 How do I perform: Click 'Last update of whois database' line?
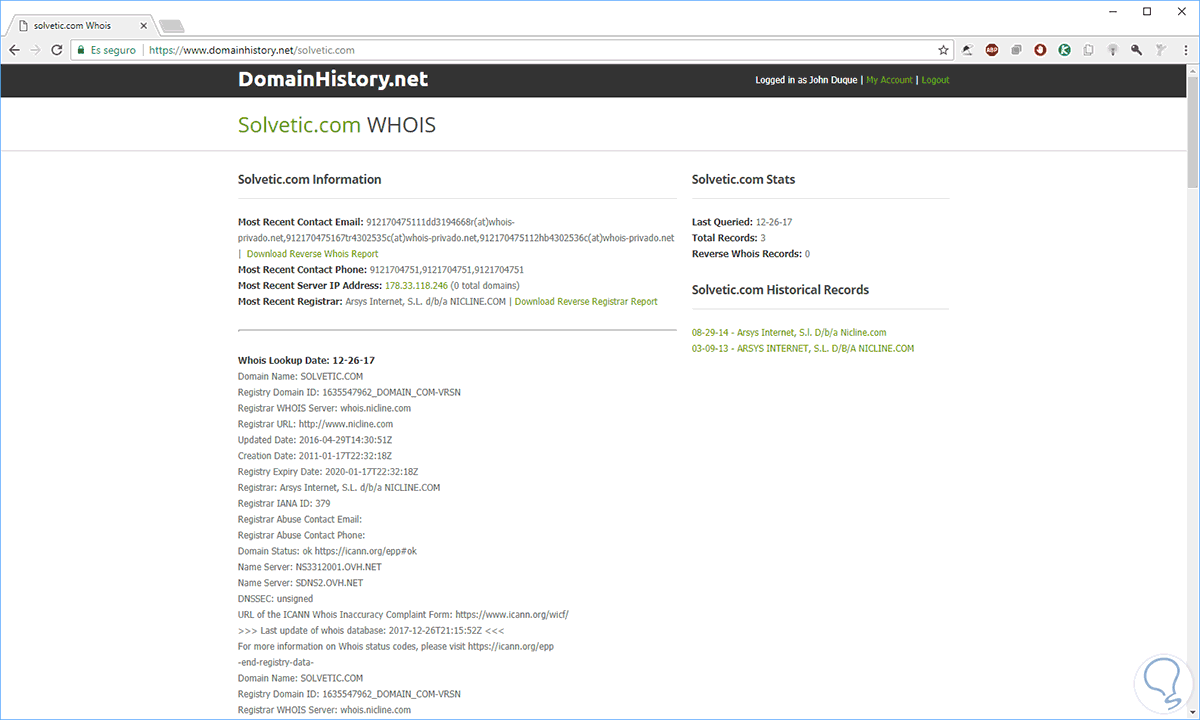(370, 631)
